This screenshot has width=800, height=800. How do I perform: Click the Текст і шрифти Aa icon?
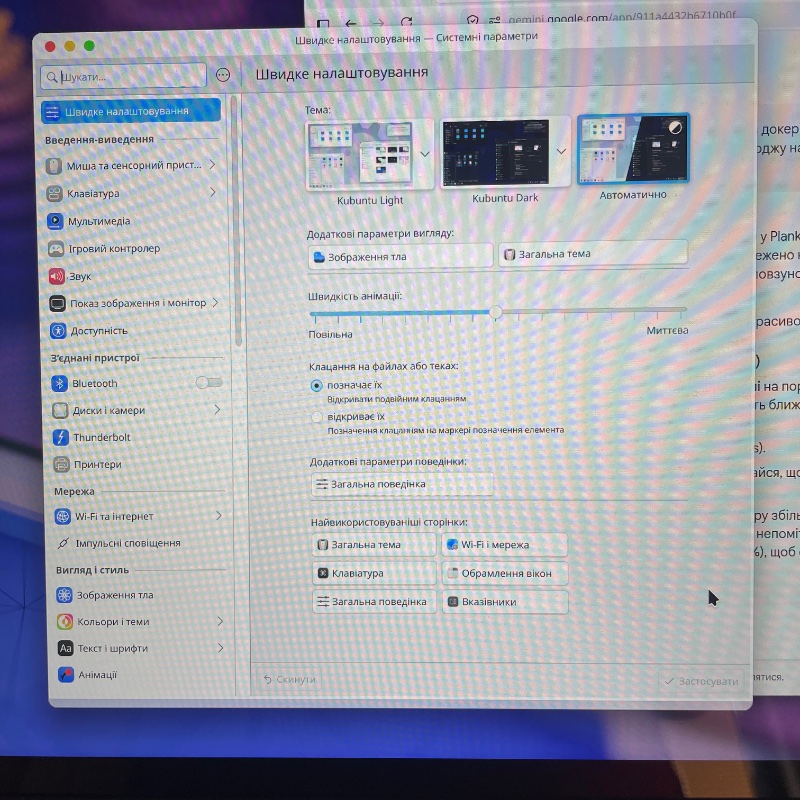click(x=65, y=648)
